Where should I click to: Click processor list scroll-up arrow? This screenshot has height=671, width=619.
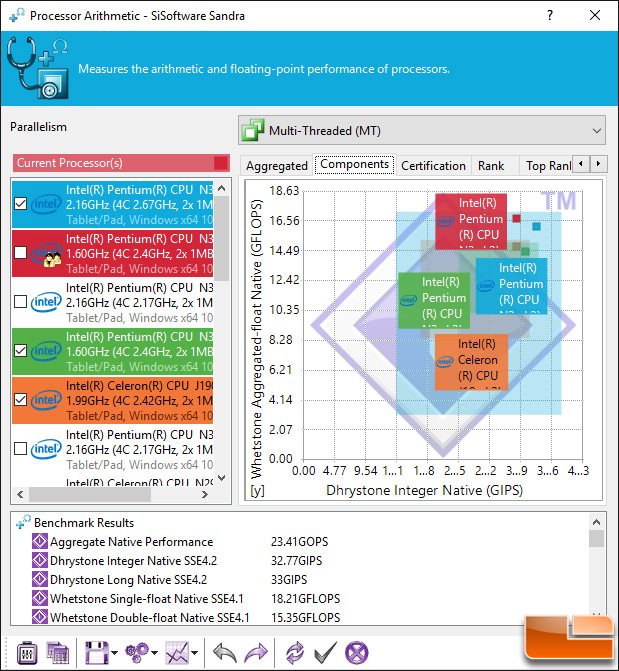tap(221, 188)
